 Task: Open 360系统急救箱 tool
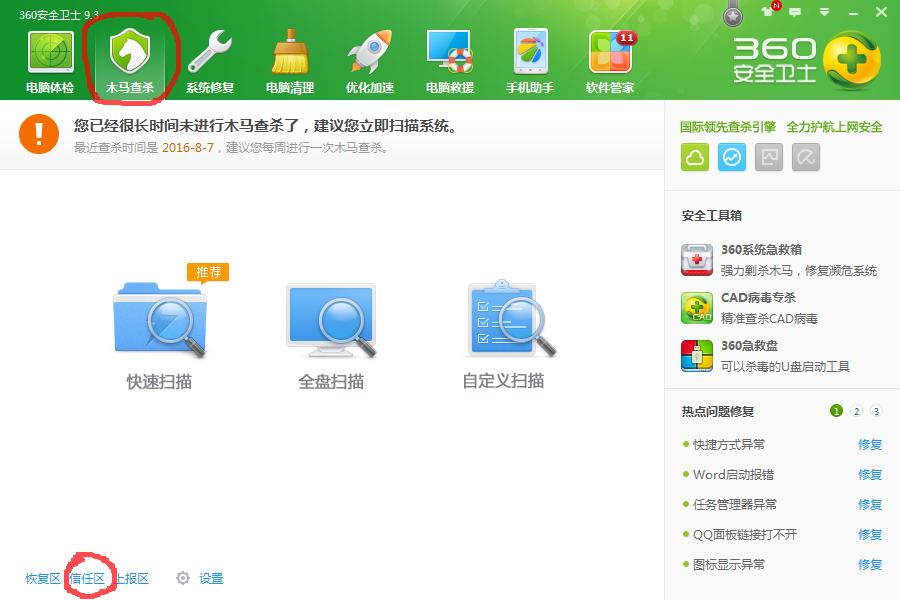[x=760, y=250]
